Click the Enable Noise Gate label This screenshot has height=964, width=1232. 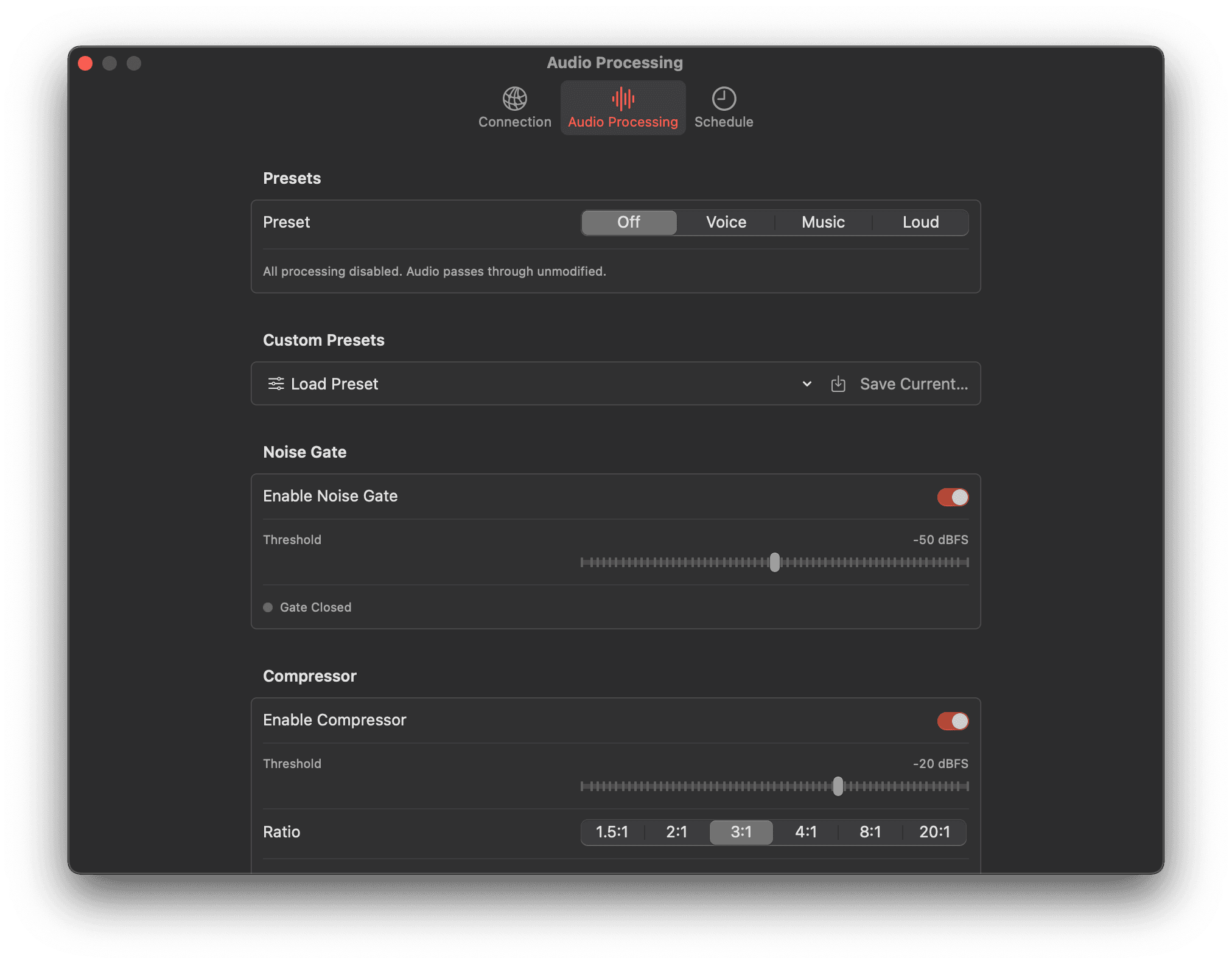[330, 496]
